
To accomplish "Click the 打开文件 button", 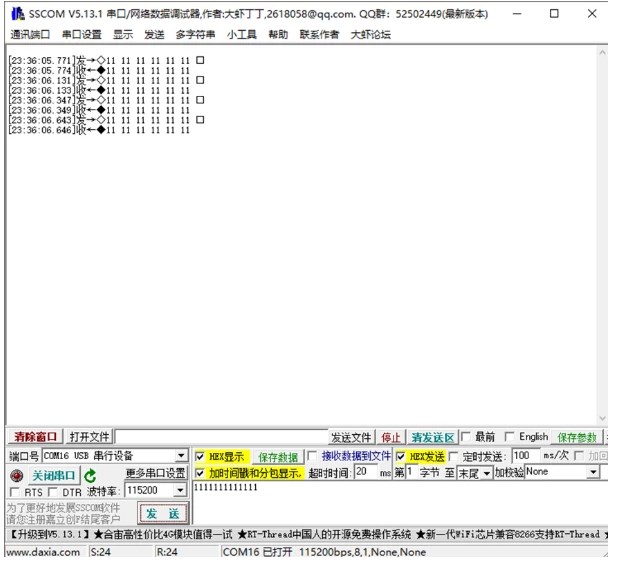I will (89, 437).
